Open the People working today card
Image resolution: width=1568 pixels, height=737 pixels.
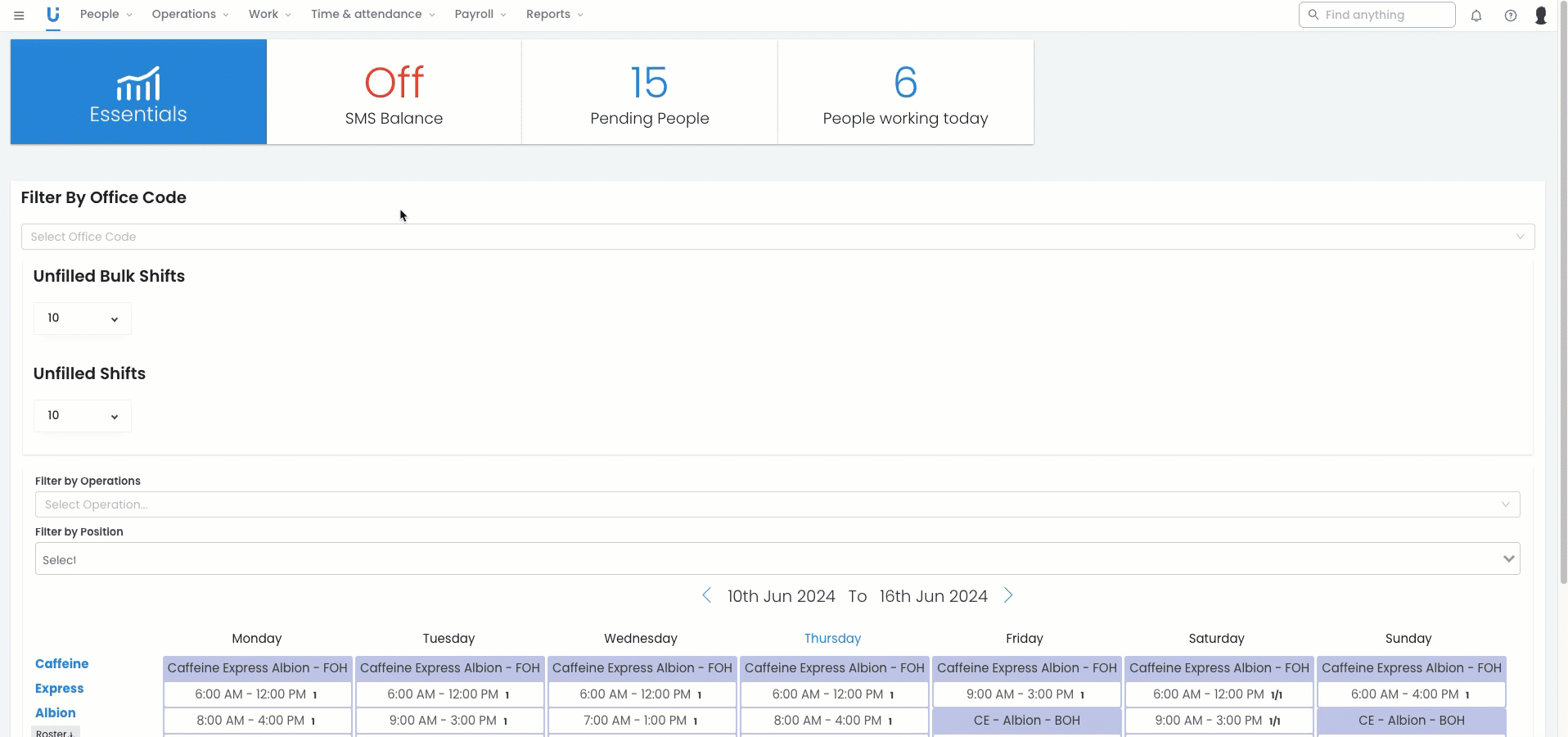click(905, 92)
